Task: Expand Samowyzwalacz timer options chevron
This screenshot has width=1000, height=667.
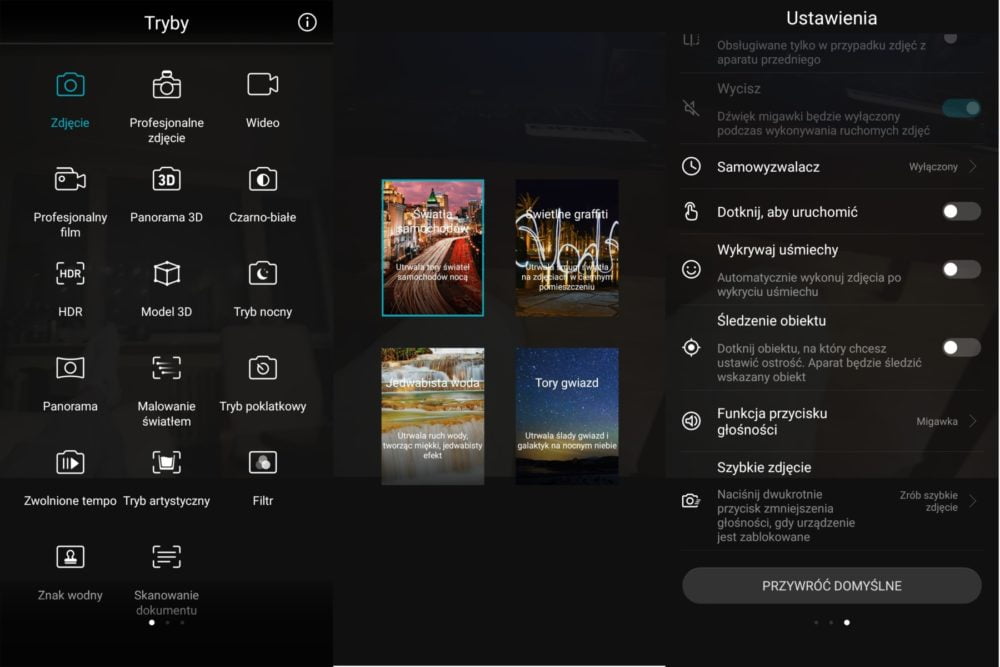Action: tap(972, 167)
